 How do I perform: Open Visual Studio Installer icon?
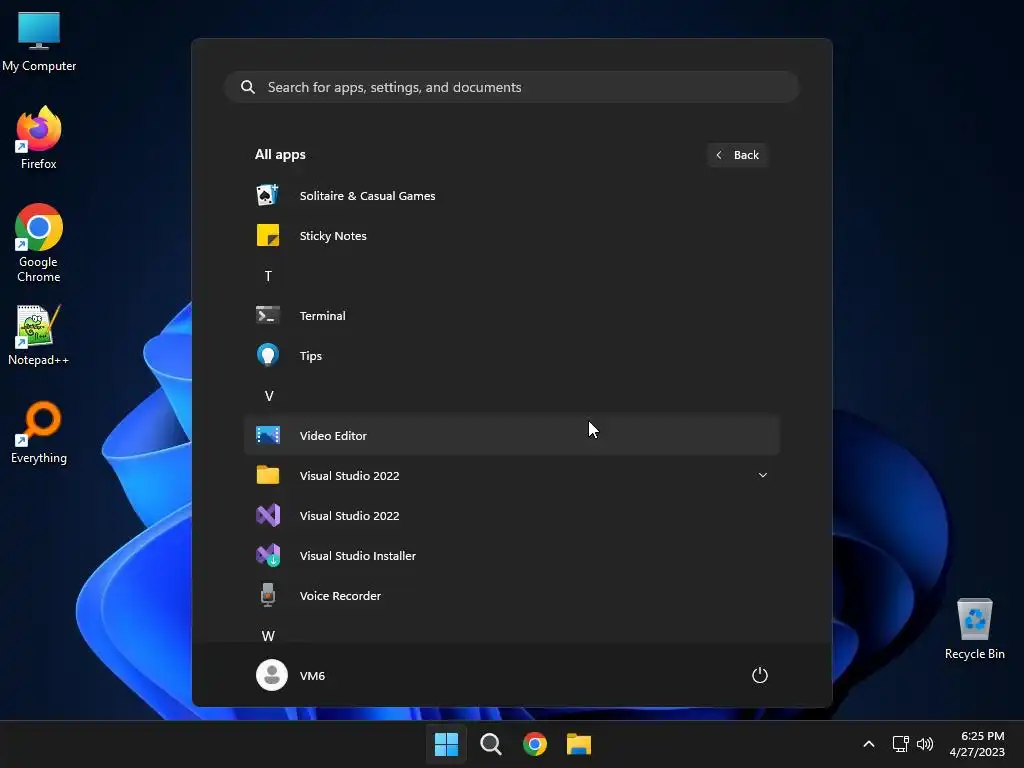point(268,555)
